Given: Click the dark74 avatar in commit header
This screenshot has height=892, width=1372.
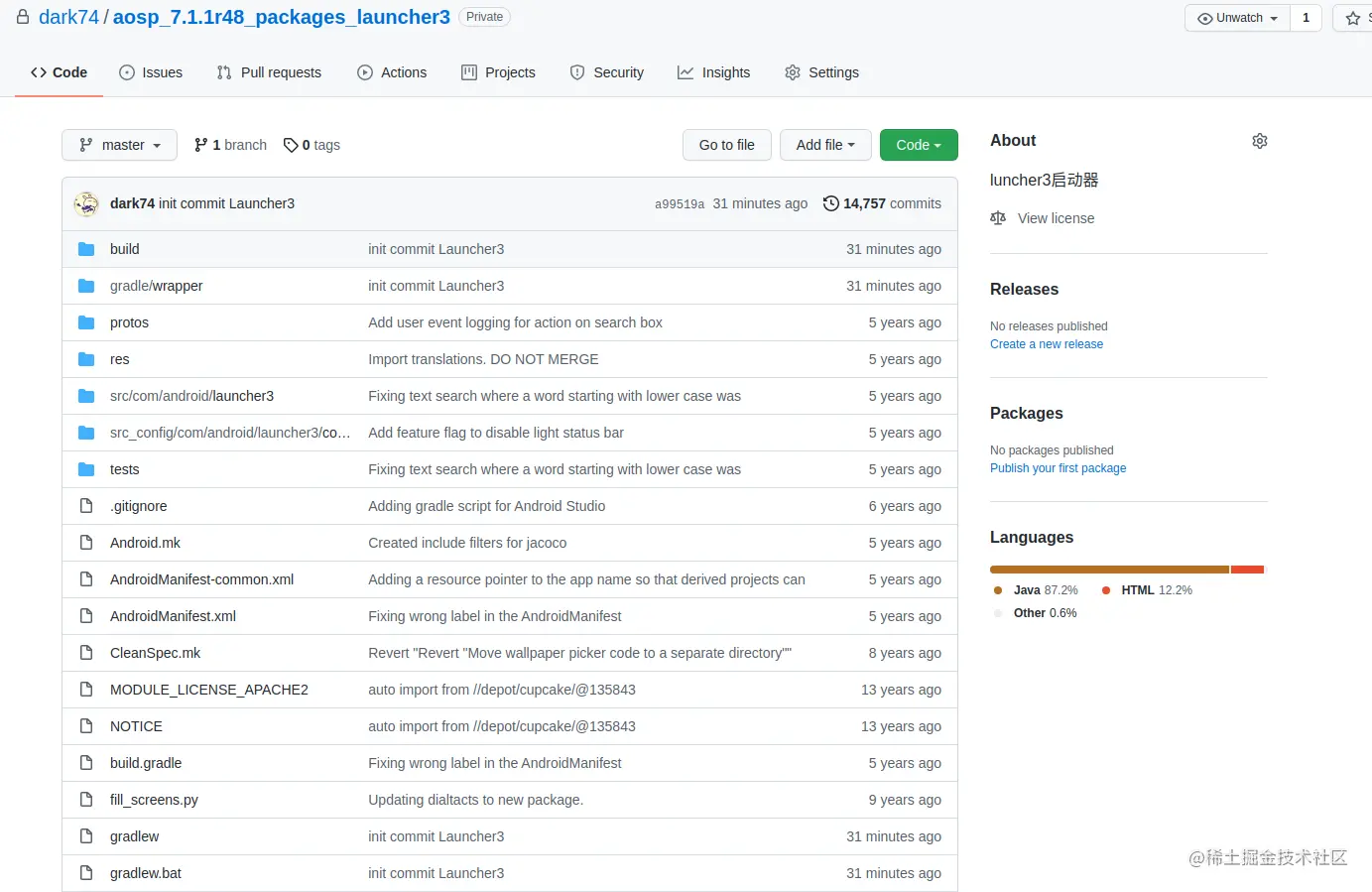Looking at the screenshot, I should [87, 203].
